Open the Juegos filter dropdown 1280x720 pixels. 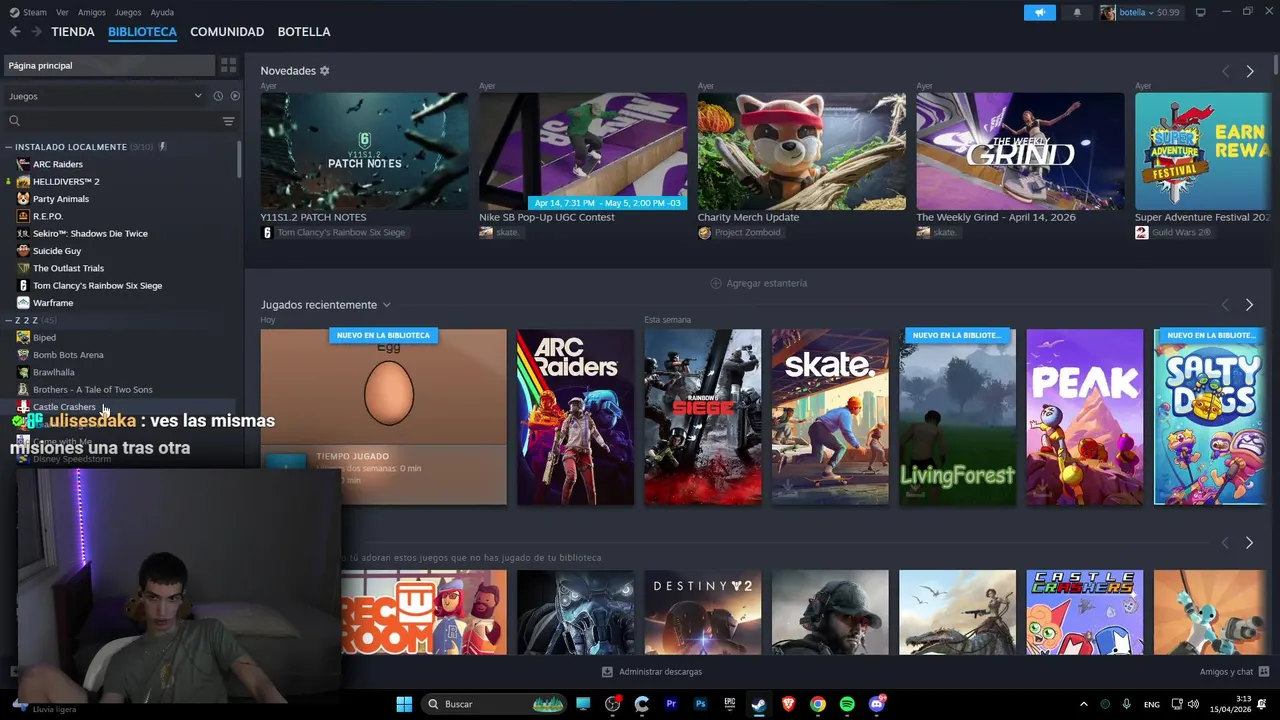[104, 96]
